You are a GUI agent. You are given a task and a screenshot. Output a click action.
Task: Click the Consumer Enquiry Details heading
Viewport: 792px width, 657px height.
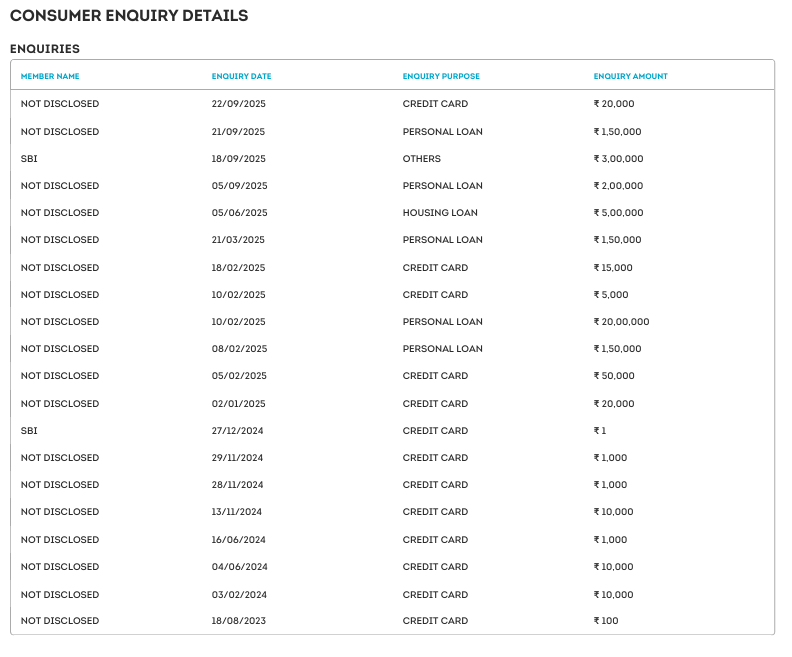point(129,16)
